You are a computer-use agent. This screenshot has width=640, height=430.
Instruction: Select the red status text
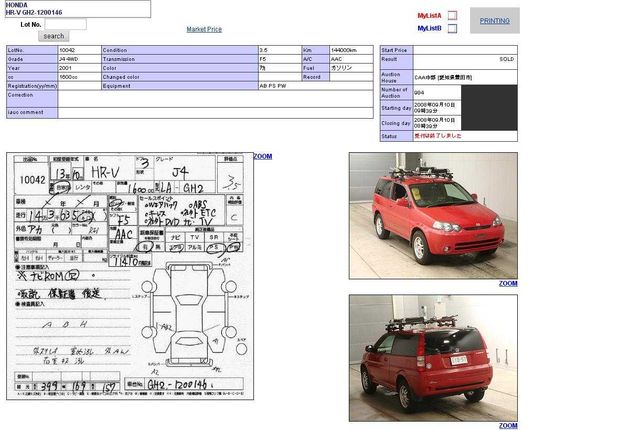point(438,136)
